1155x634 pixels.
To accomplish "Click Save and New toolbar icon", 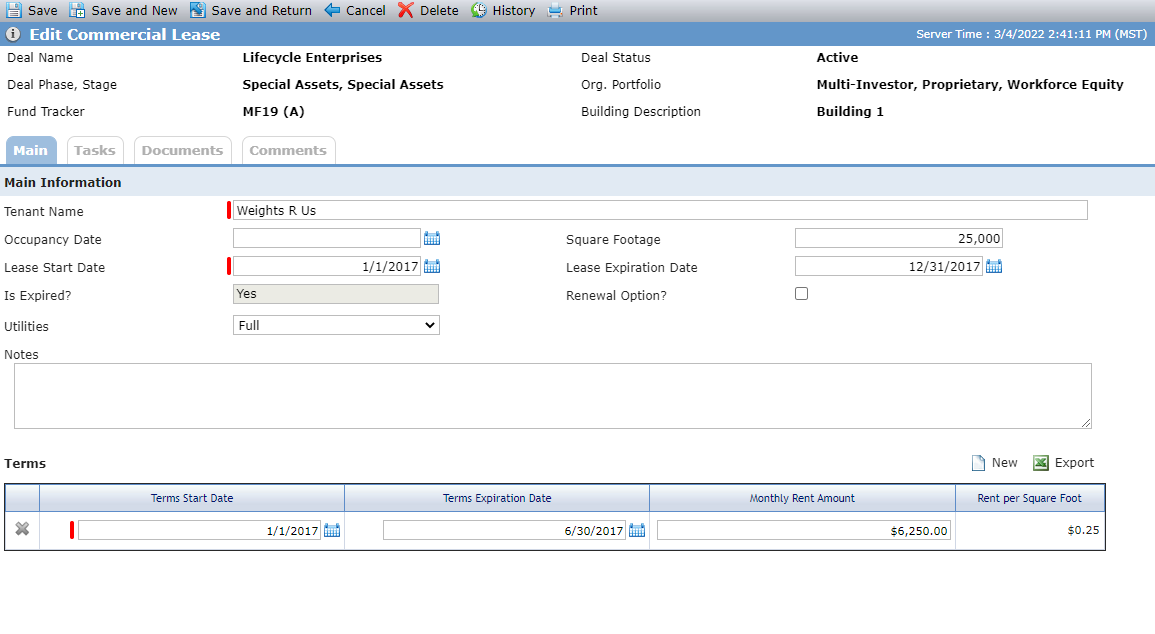I will coord(77,10).
